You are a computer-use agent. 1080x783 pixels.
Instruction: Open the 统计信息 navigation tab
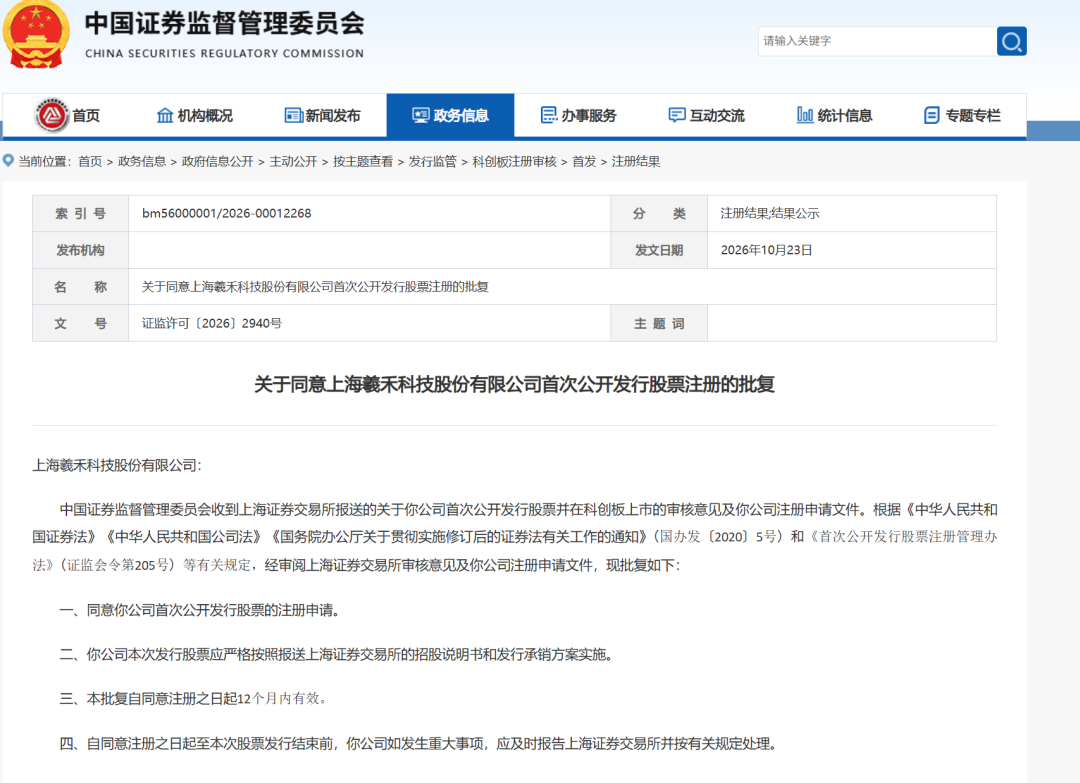coord(835,115)
